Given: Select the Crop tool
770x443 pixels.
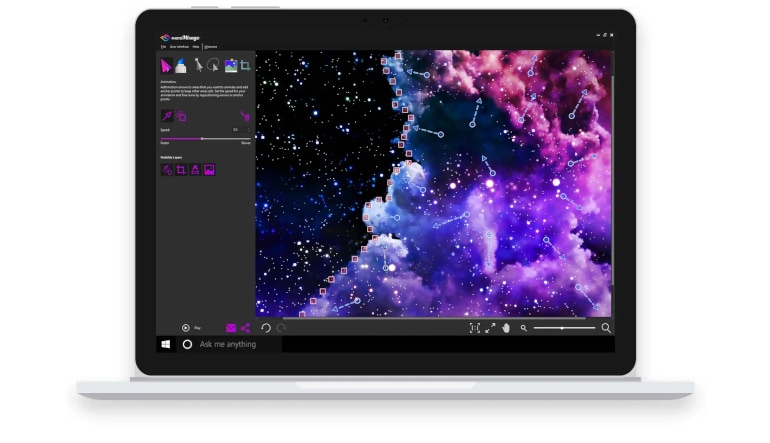Looking at the screenshot, I should click(245, 65).
